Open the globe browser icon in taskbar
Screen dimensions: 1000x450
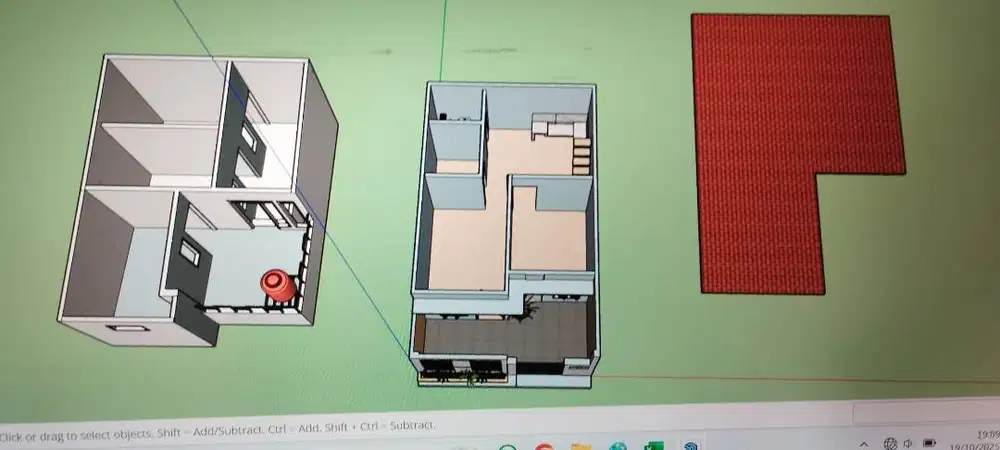pos(618,446)
